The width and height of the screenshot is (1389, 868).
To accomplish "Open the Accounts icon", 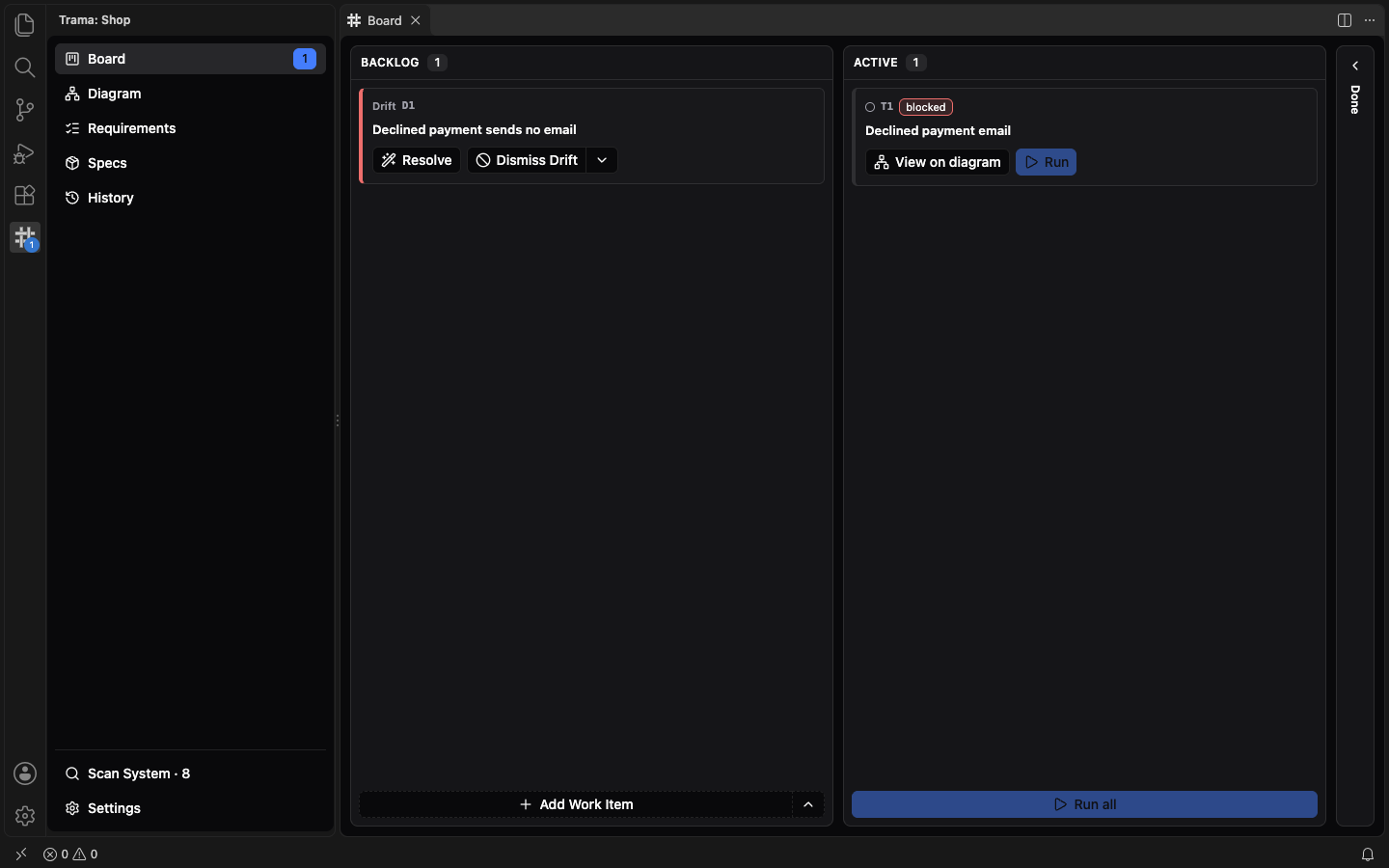I will [25, 773].
